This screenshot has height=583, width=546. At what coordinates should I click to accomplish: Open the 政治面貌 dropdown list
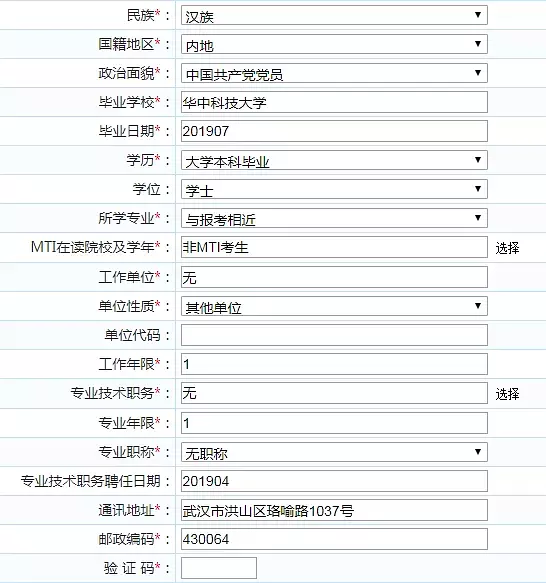(334, 73)
